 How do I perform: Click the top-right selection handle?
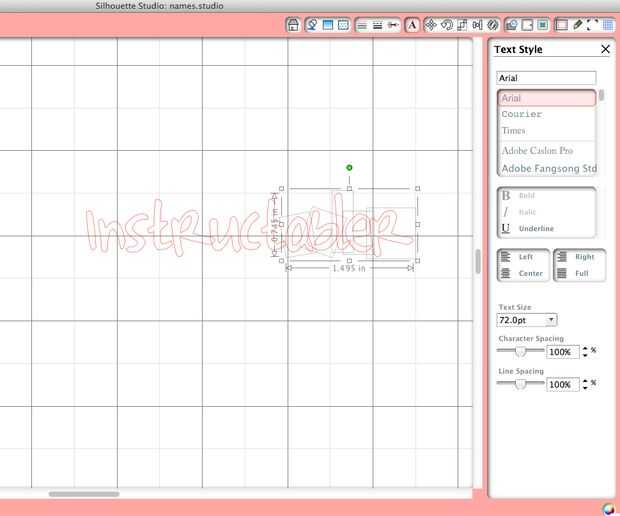(x=417, y=189)
